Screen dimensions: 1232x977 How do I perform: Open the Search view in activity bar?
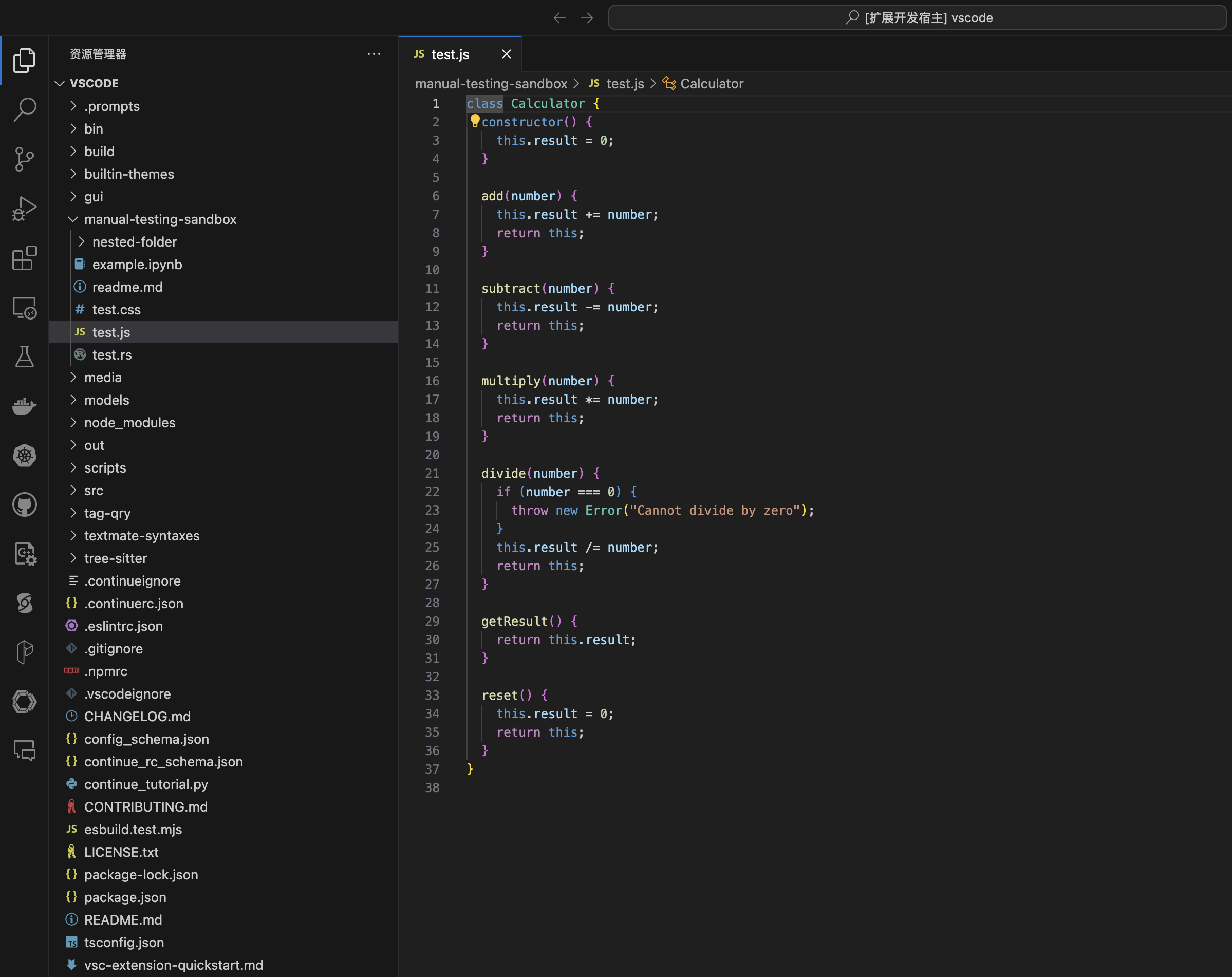pos(24,109)
